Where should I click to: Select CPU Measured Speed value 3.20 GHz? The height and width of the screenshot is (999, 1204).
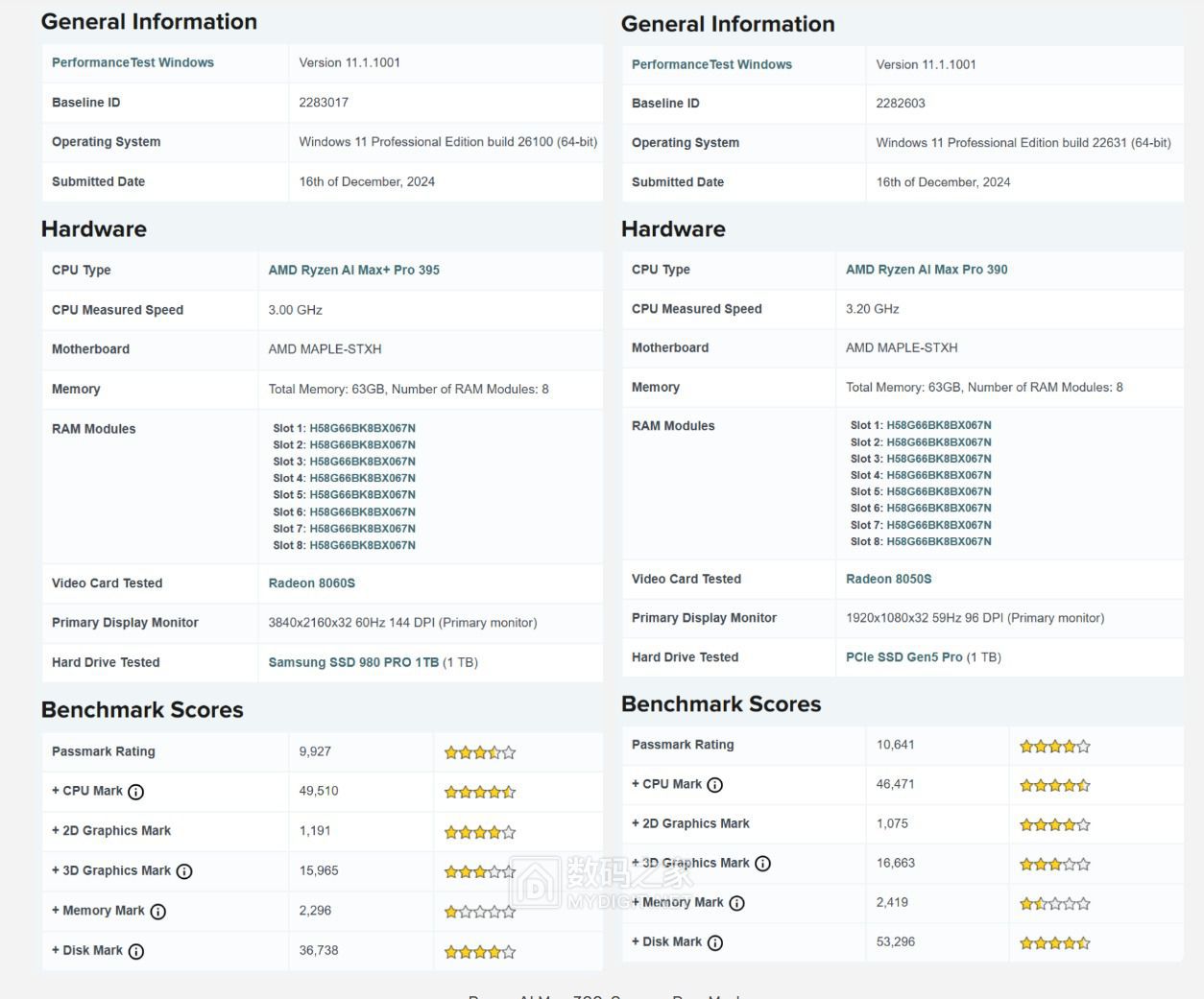pyautogui.click(x=872, y=309)
